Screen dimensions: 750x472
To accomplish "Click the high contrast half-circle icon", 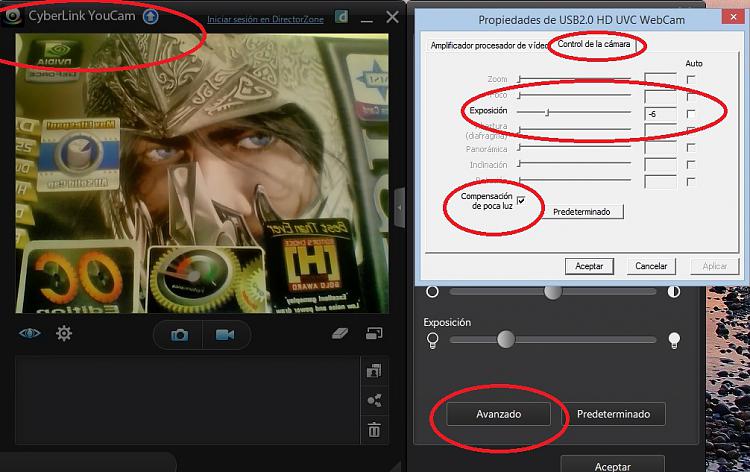I will click(673, 291).
